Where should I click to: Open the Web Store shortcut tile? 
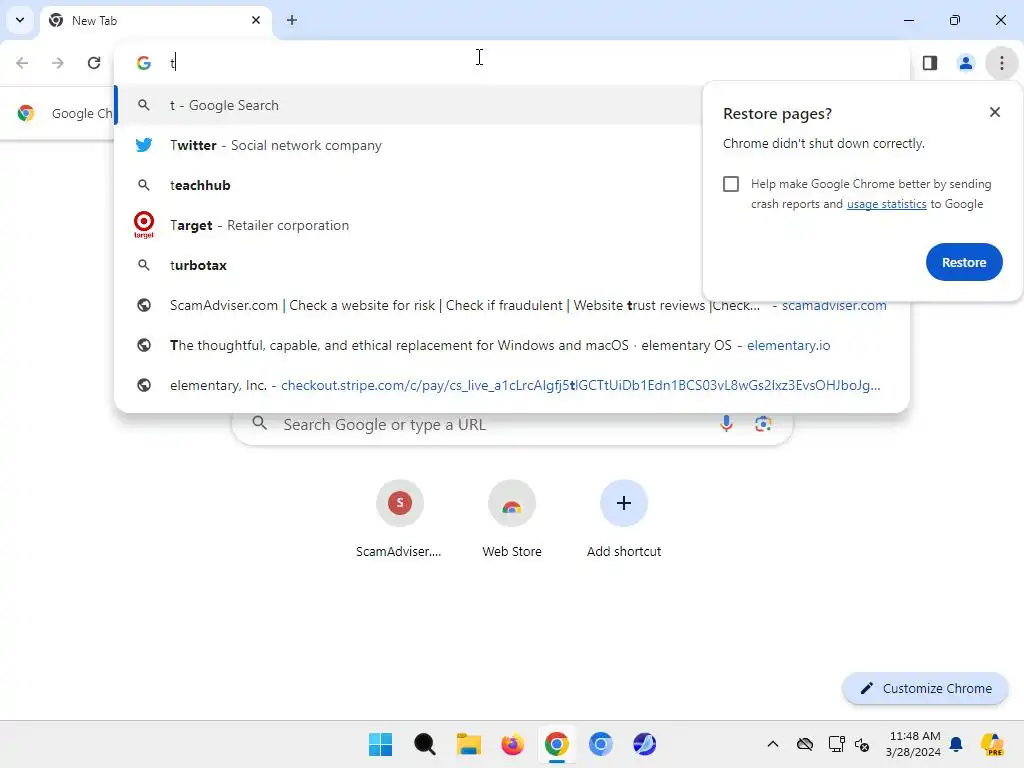click(x=512, y=519)
